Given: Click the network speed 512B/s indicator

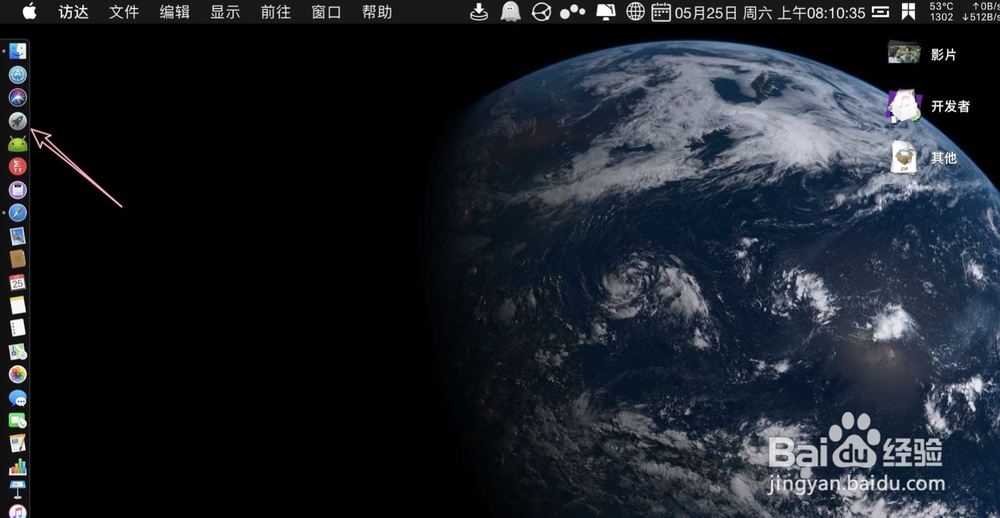Looking at the screenshot, I should coord(980,17).
